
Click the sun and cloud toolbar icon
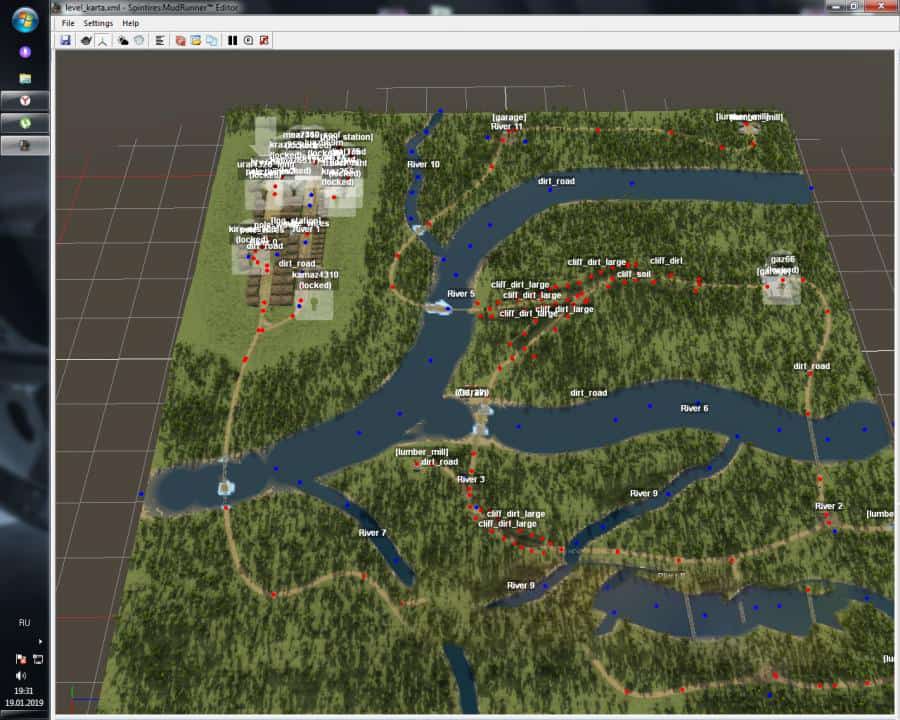(x=124, y=40)
